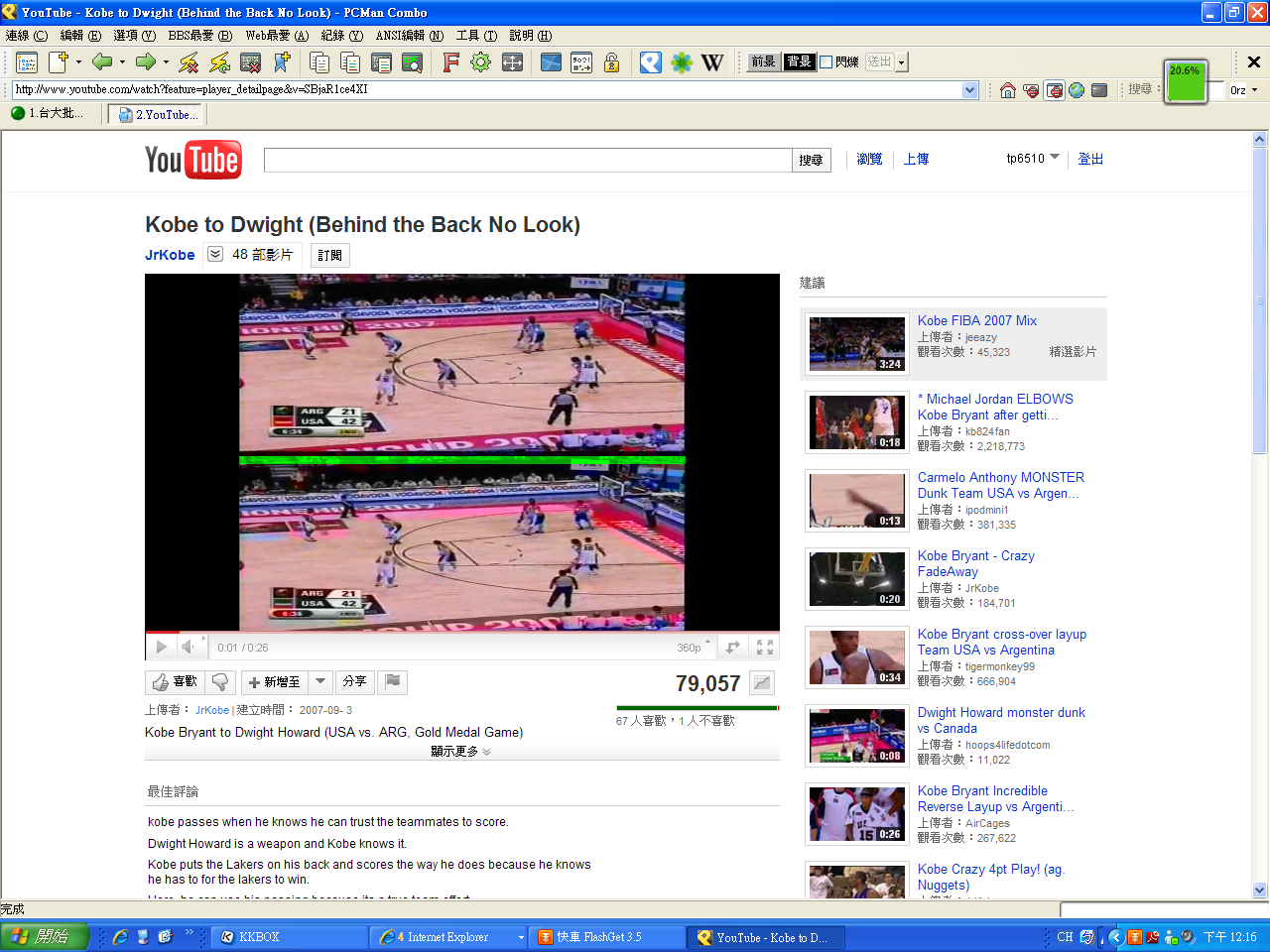Open Kobe FIBA 2007 Mix thumbnail
Screen dimensions: 1270x952
(856, 344)
